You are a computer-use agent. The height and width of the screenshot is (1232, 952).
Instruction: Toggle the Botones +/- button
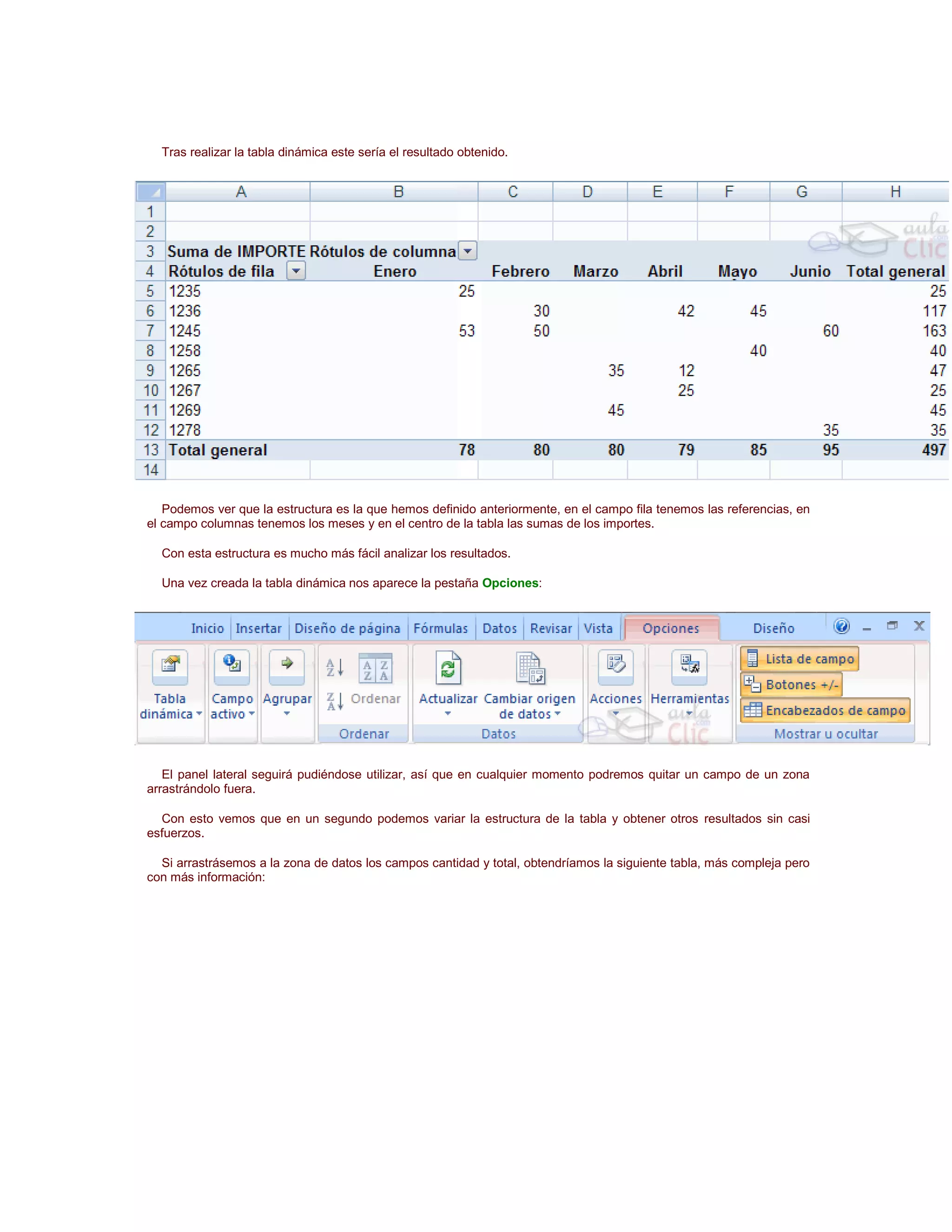point(791,685)
